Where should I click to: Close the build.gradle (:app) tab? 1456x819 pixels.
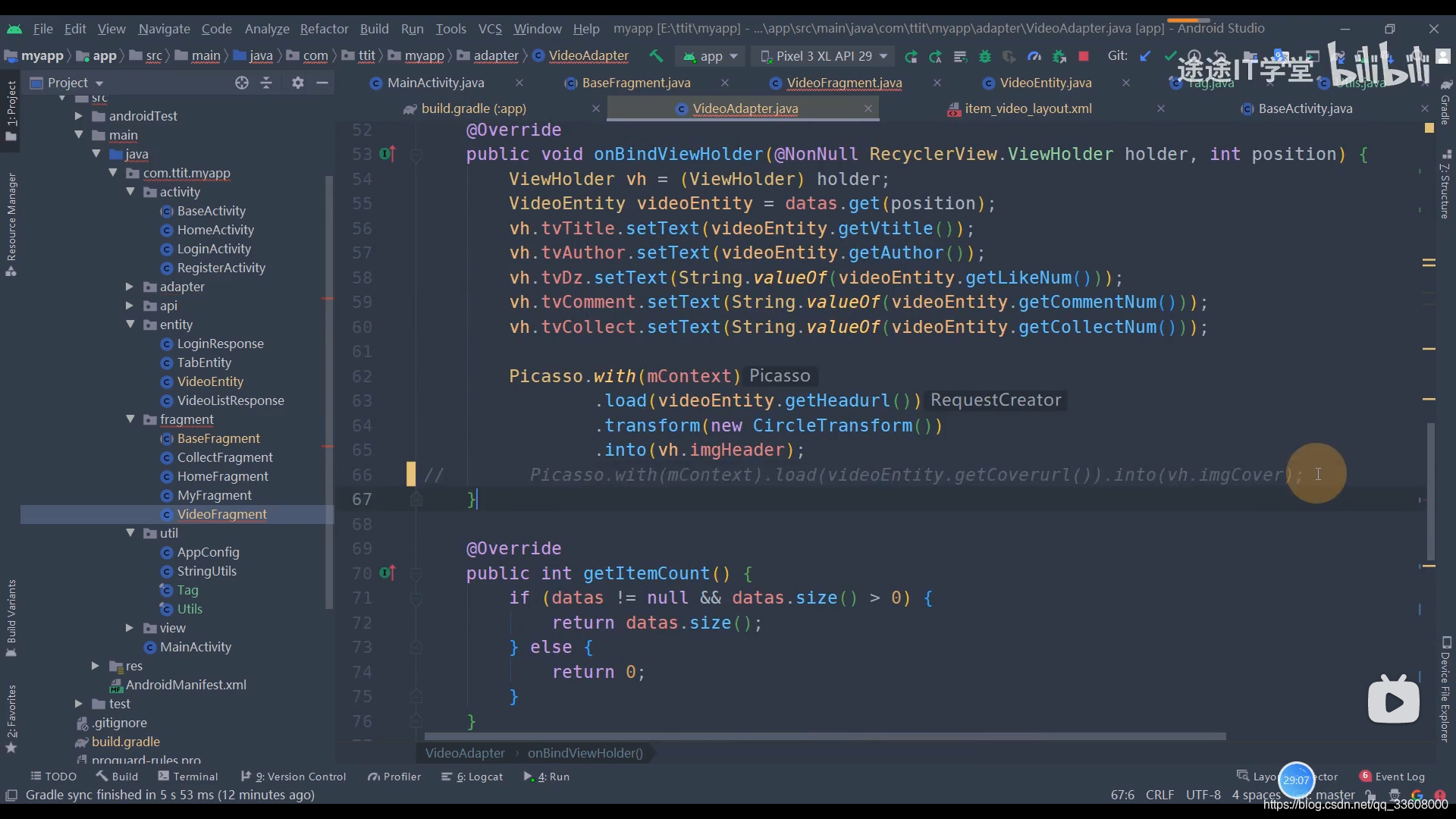(596, 108)
